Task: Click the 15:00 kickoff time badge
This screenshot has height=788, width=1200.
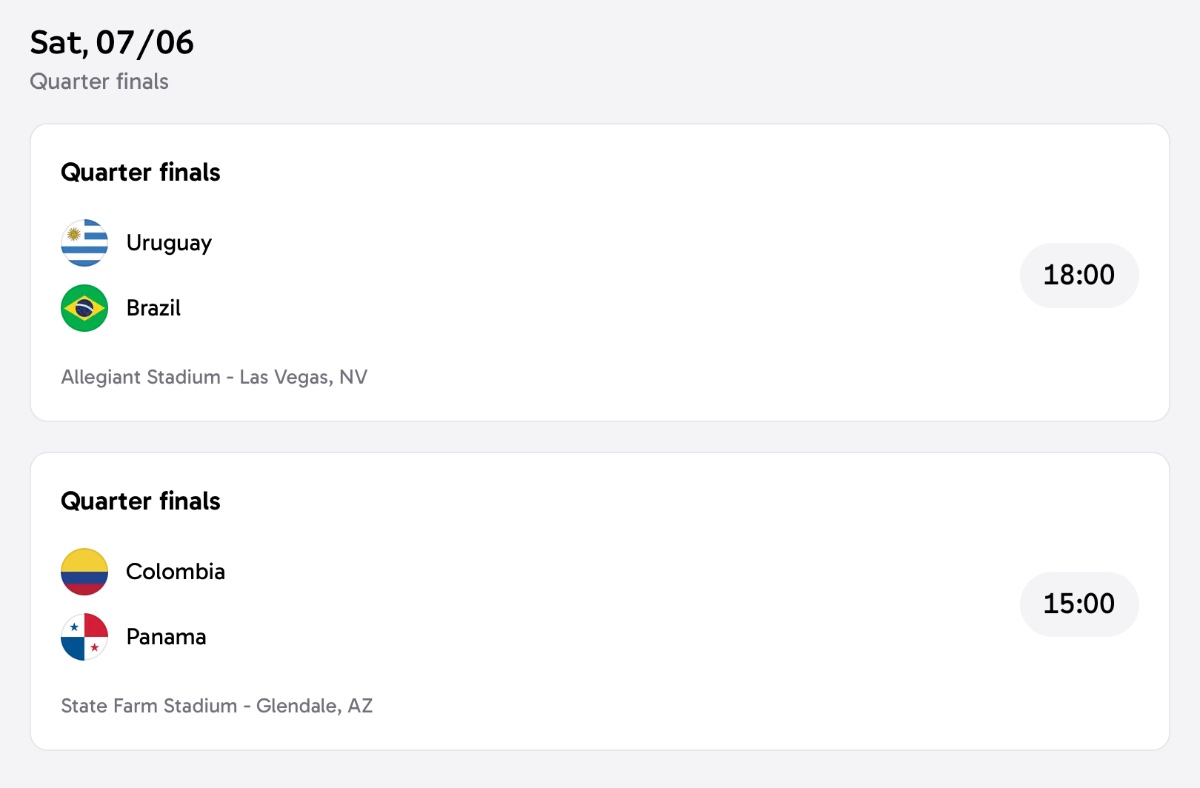Action: coord(1079,604)
